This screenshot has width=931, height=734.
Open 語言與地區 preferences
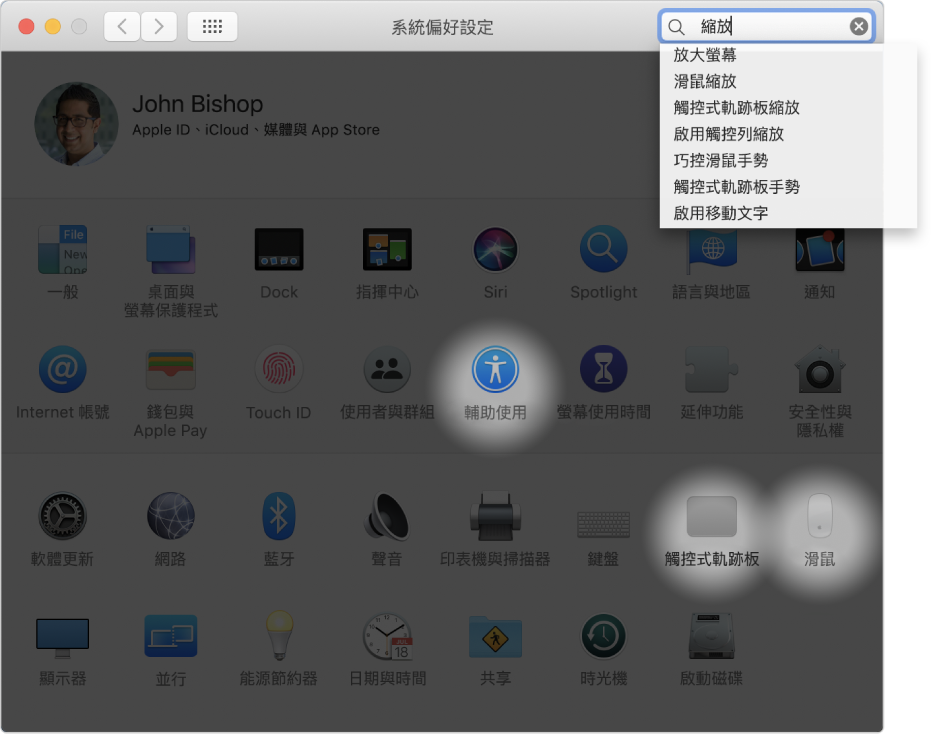[x=711, y=252]
